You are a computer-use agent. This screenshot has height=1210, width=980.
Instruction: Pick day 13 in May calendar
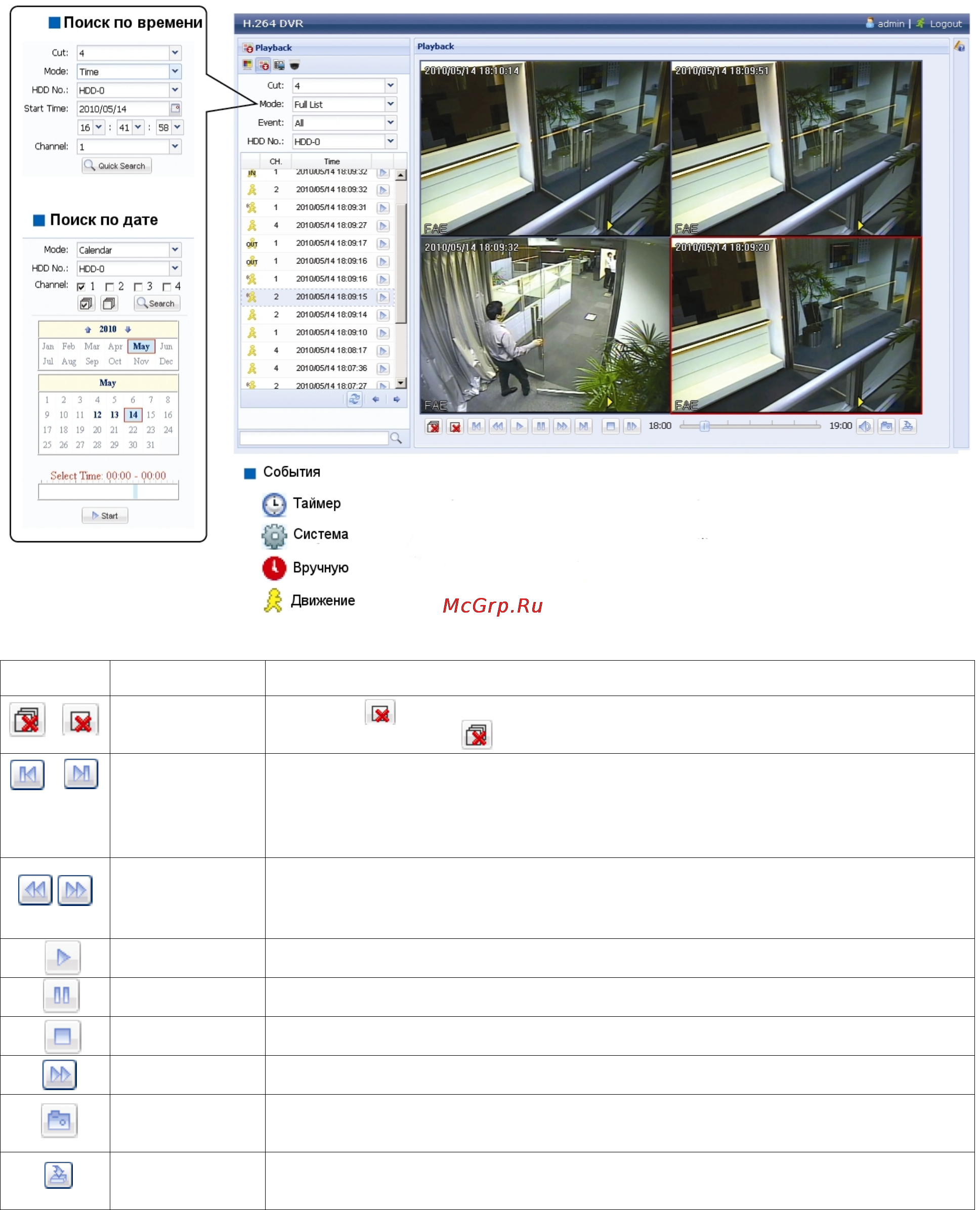(115, 415)
